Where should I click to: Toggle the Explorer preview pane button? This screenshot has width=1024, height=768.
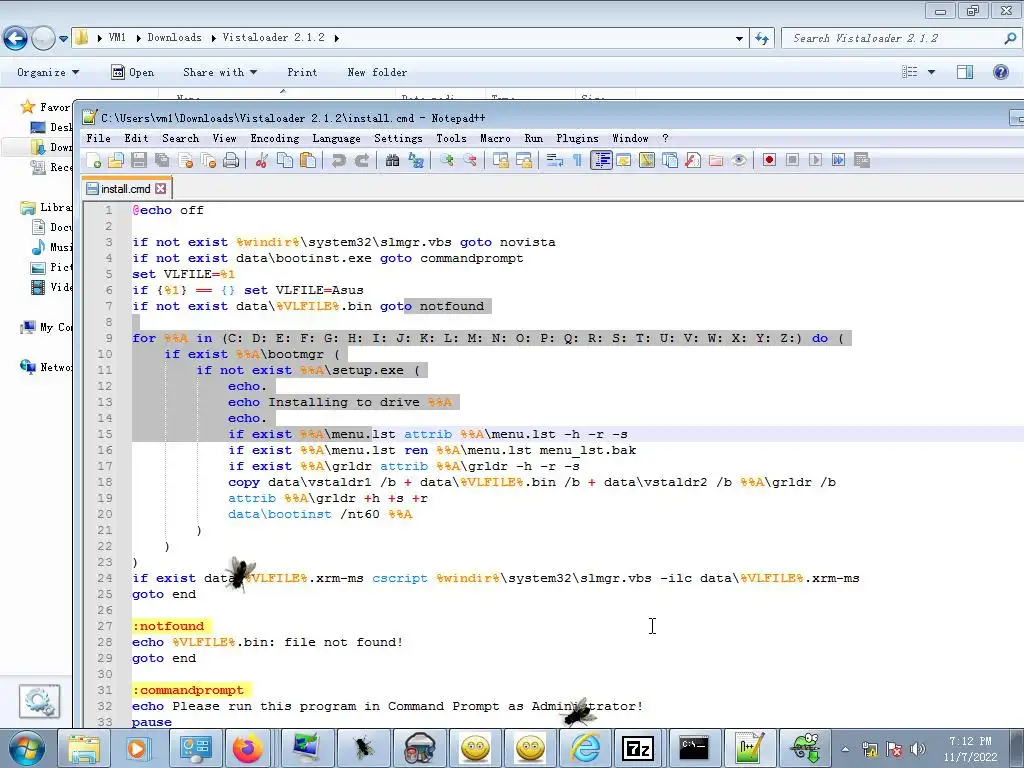point(965,72)
